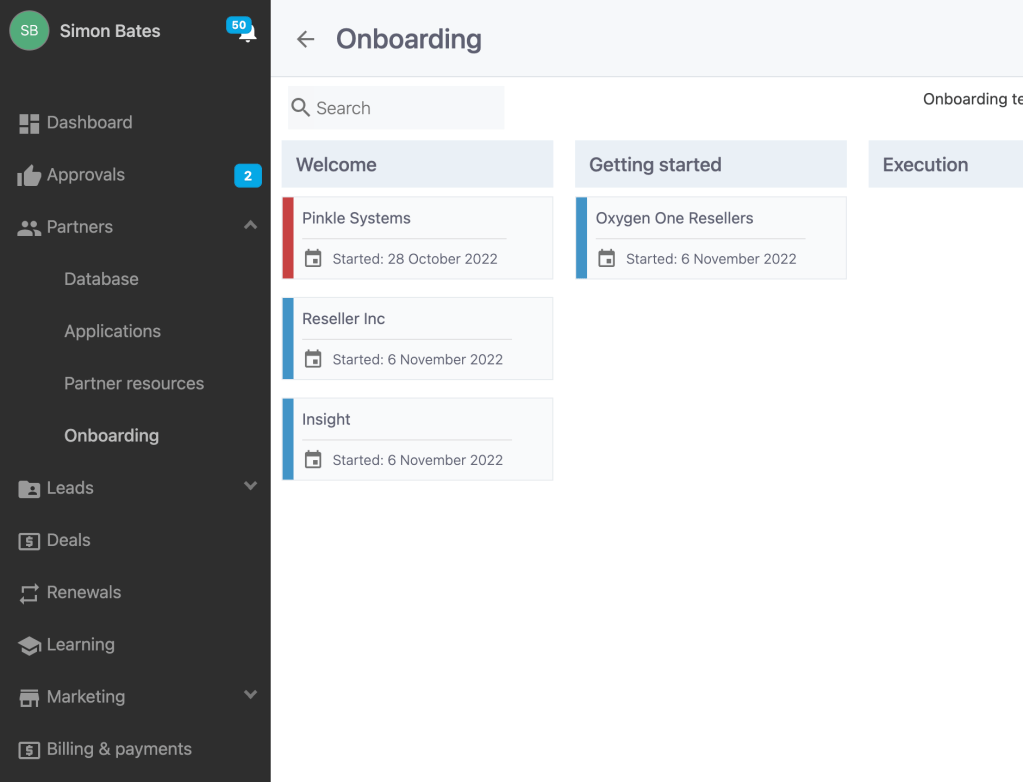The width and height of the screenshot is (1023, 782).
Task: Click the notifications bell icon
Action: [x=246, y=33]
